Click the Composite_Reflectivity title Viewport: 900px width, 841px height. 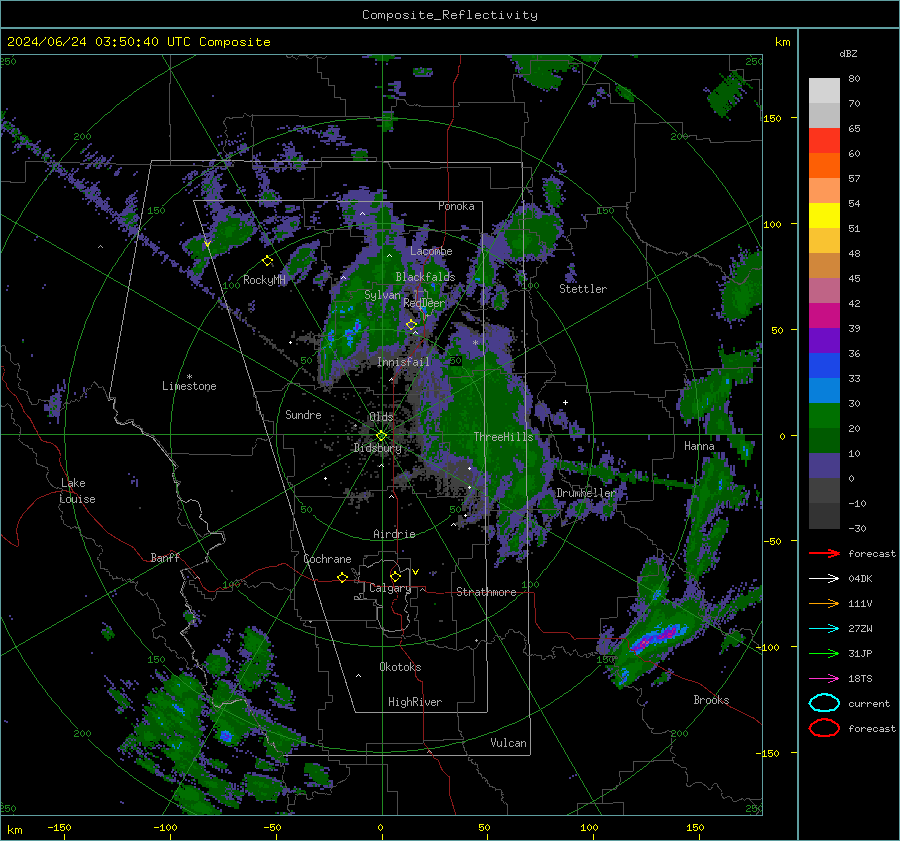click(x=450, y=15)
